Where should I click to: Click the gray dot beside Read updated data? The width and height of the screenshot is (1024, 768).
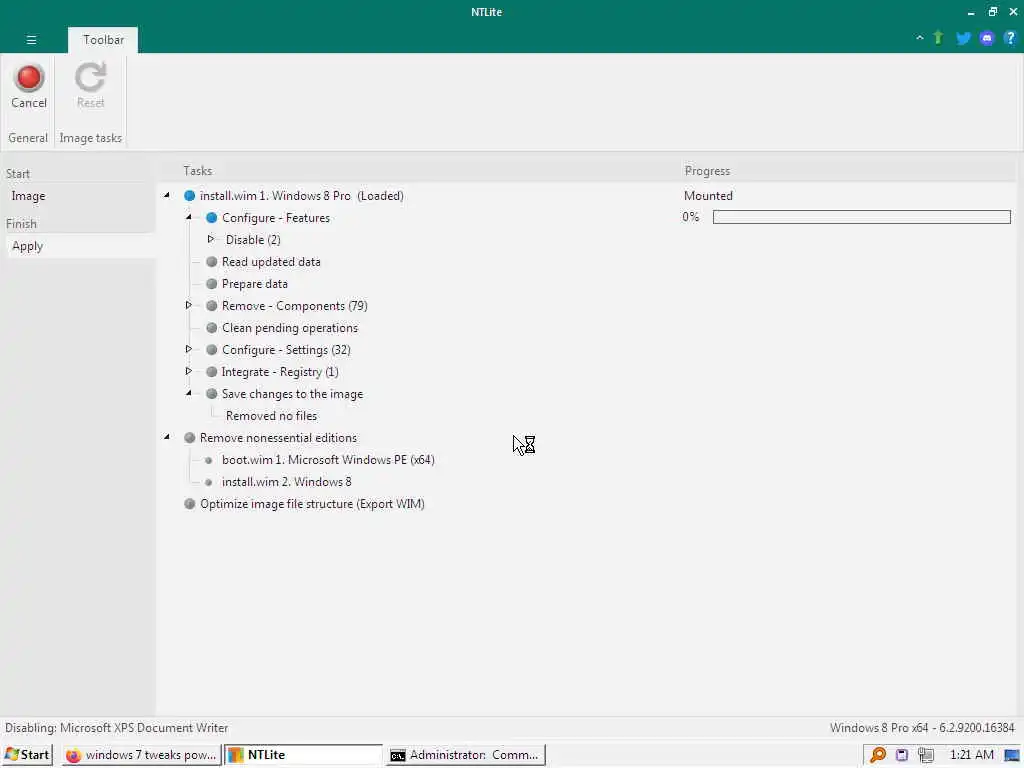coord(212,262)
